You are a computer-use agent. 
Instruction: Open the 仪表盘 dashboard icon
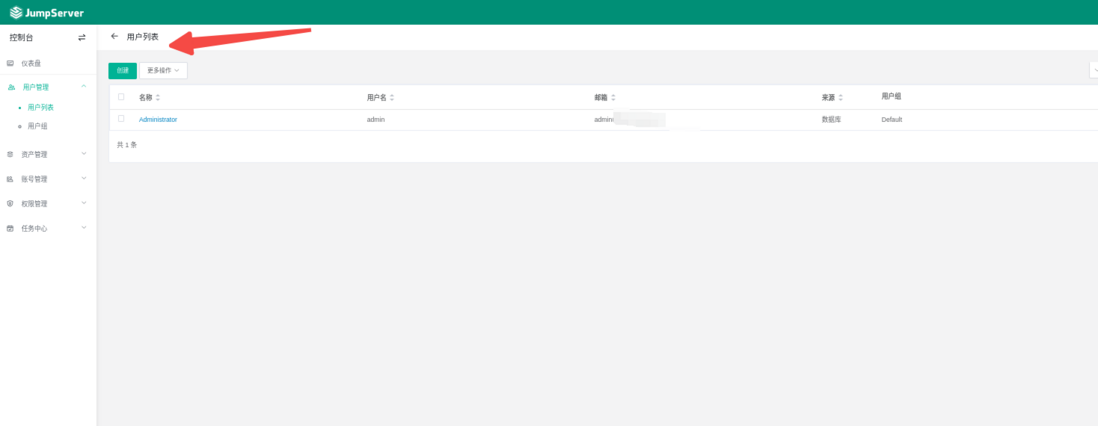point(10,63)
